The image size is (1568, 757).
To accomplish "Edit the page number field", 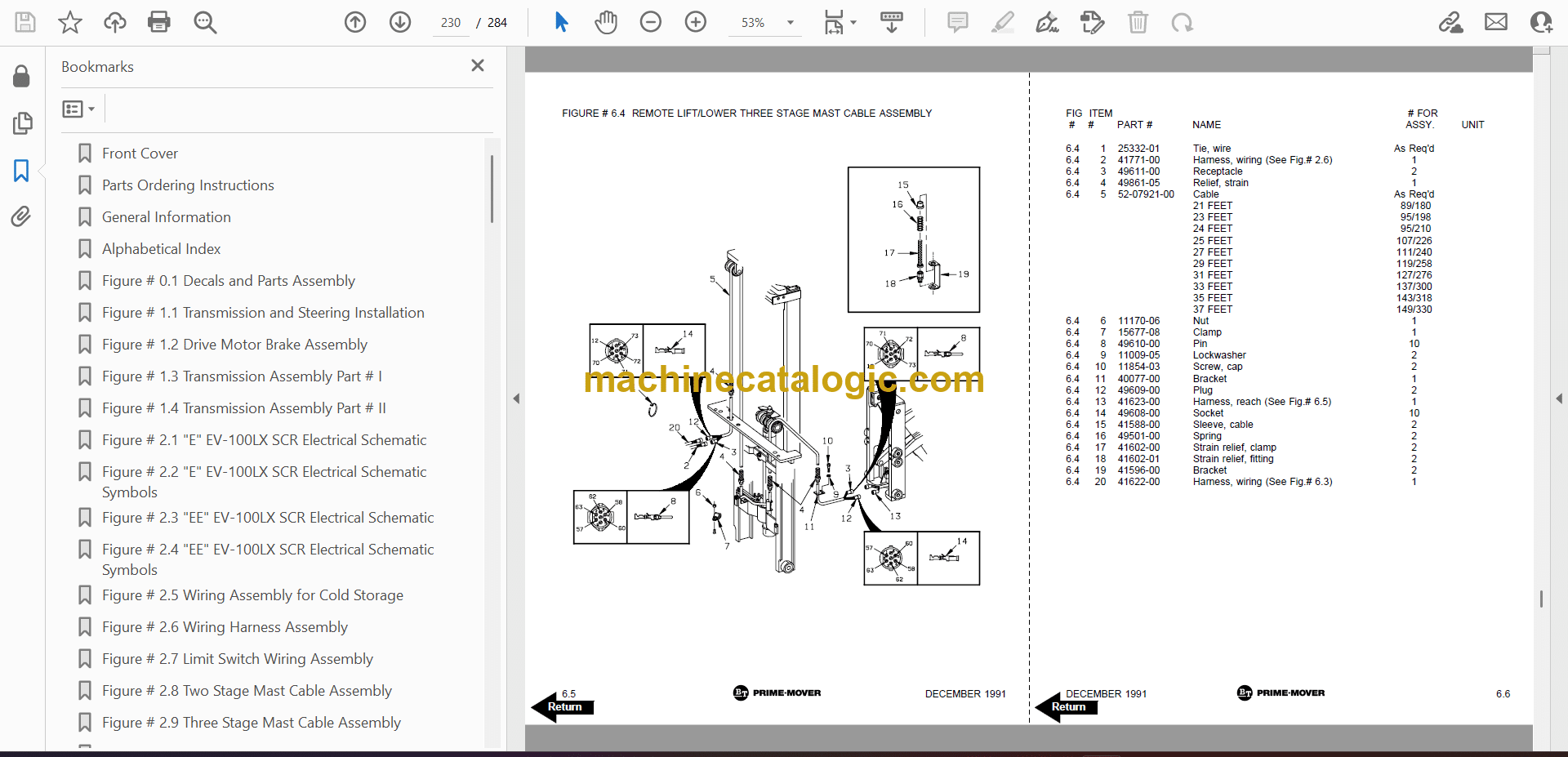I will tap(451, 23).
